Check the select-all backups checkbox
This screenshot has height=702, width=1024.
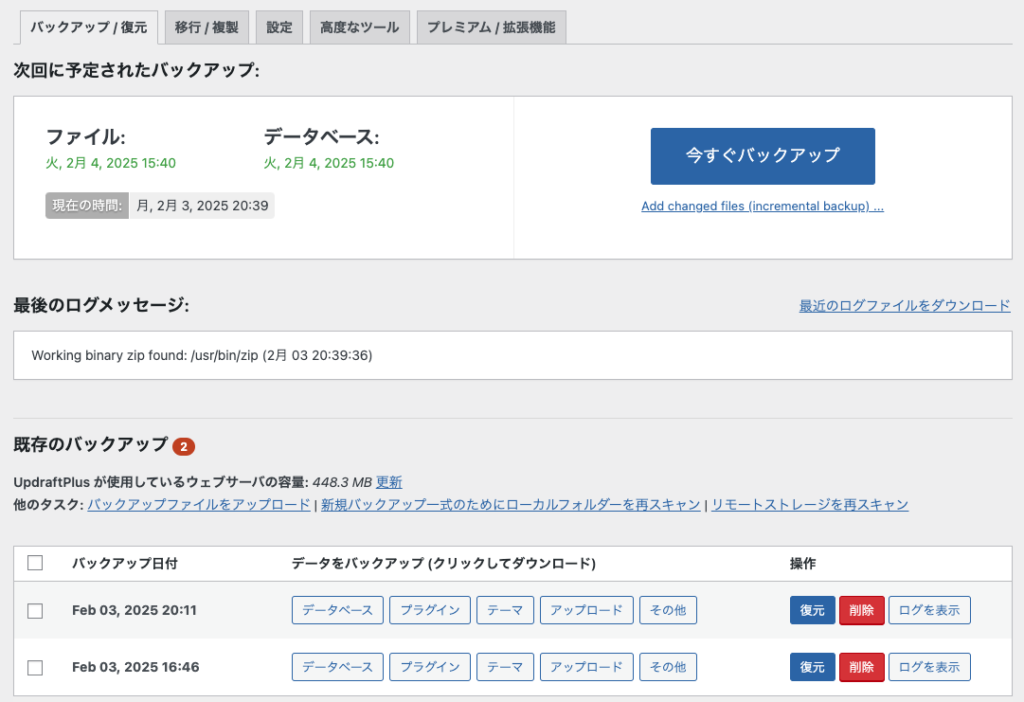[35, 562]
